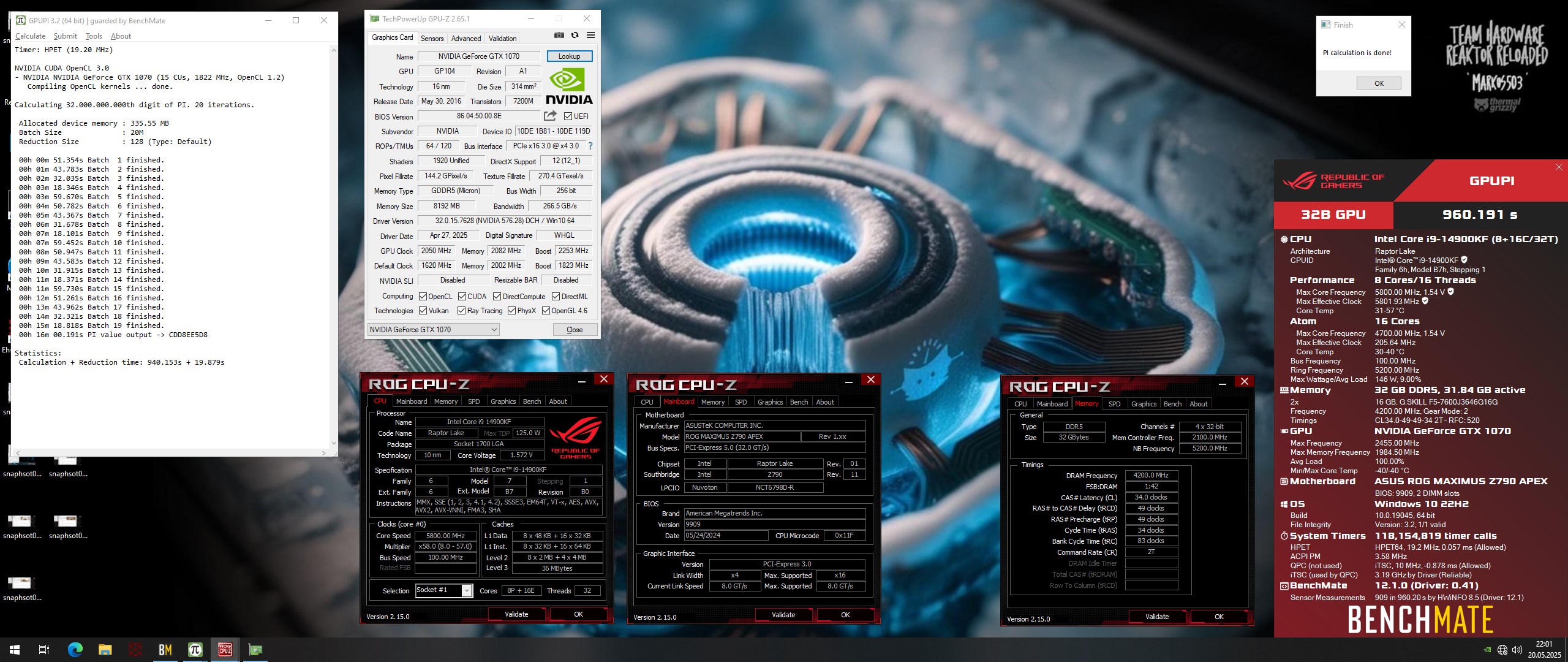Toggle the PhysX checkbox
This screenshot has width=1568, height=662.
511,311
